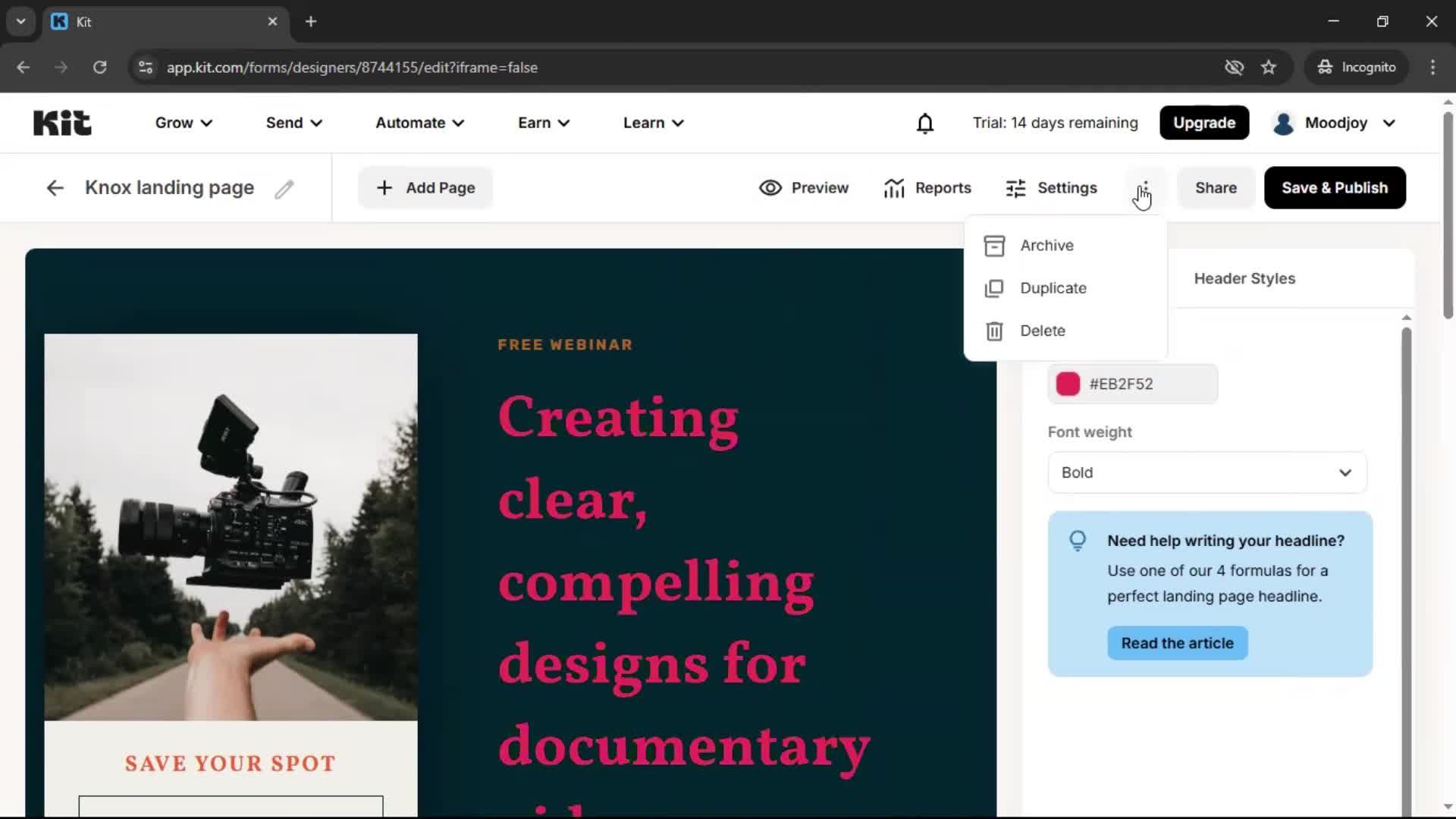Click the Kit logo

(62, 122)
